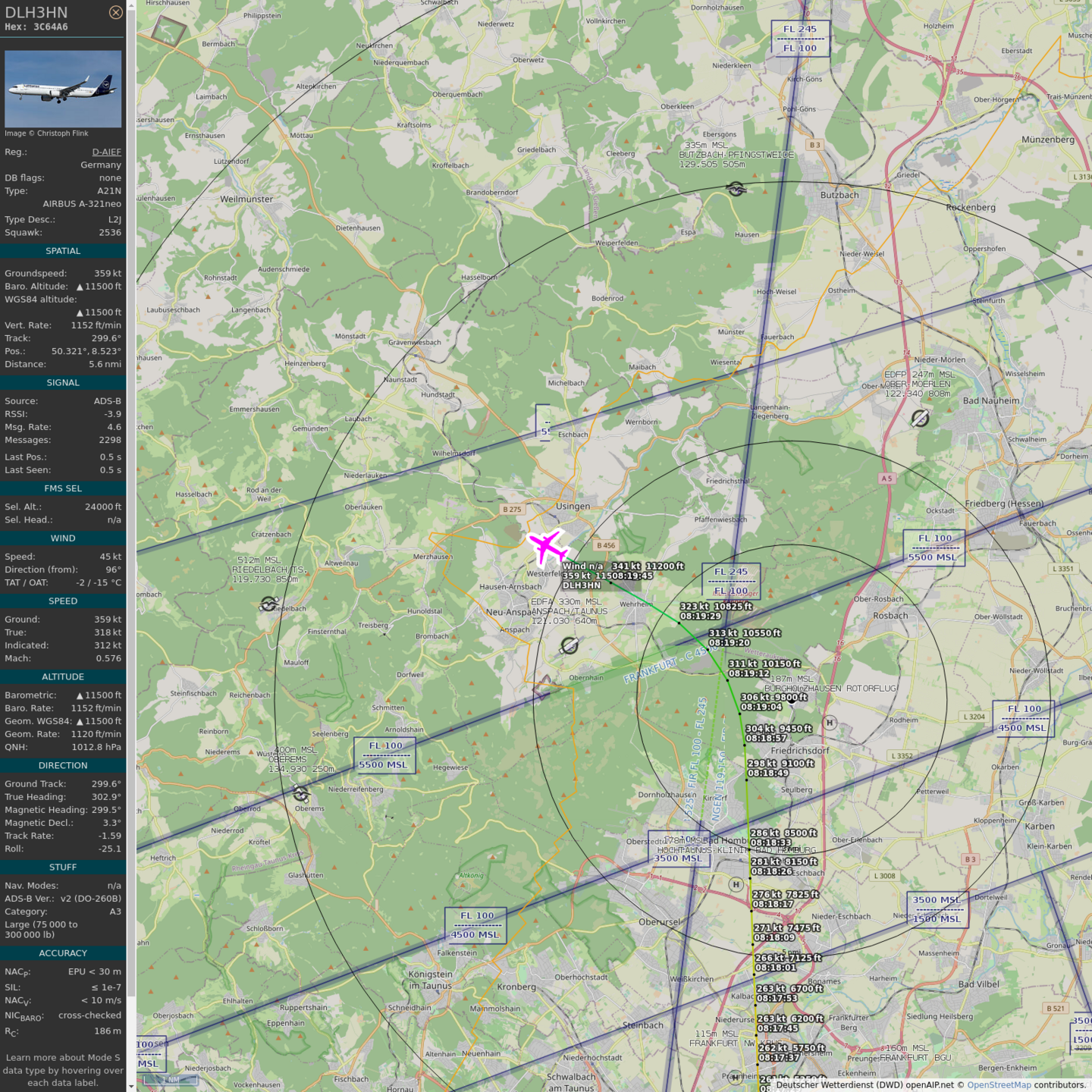The width and height of the screenshot is (1092, 1092).
Task: Open the D-AIEF registration link
Action: [106, 152]
